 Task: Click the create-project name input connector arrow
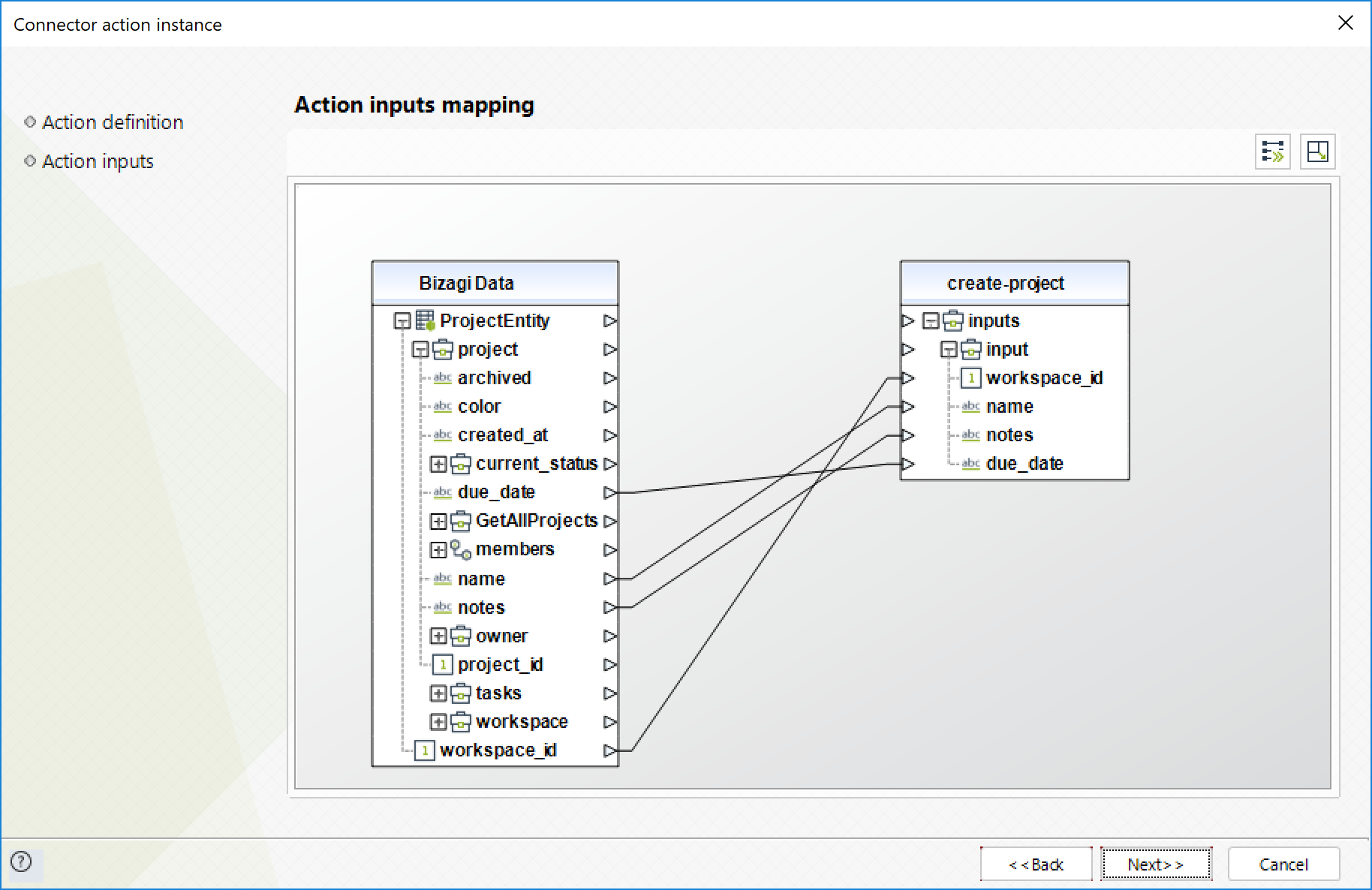[908, 407]
